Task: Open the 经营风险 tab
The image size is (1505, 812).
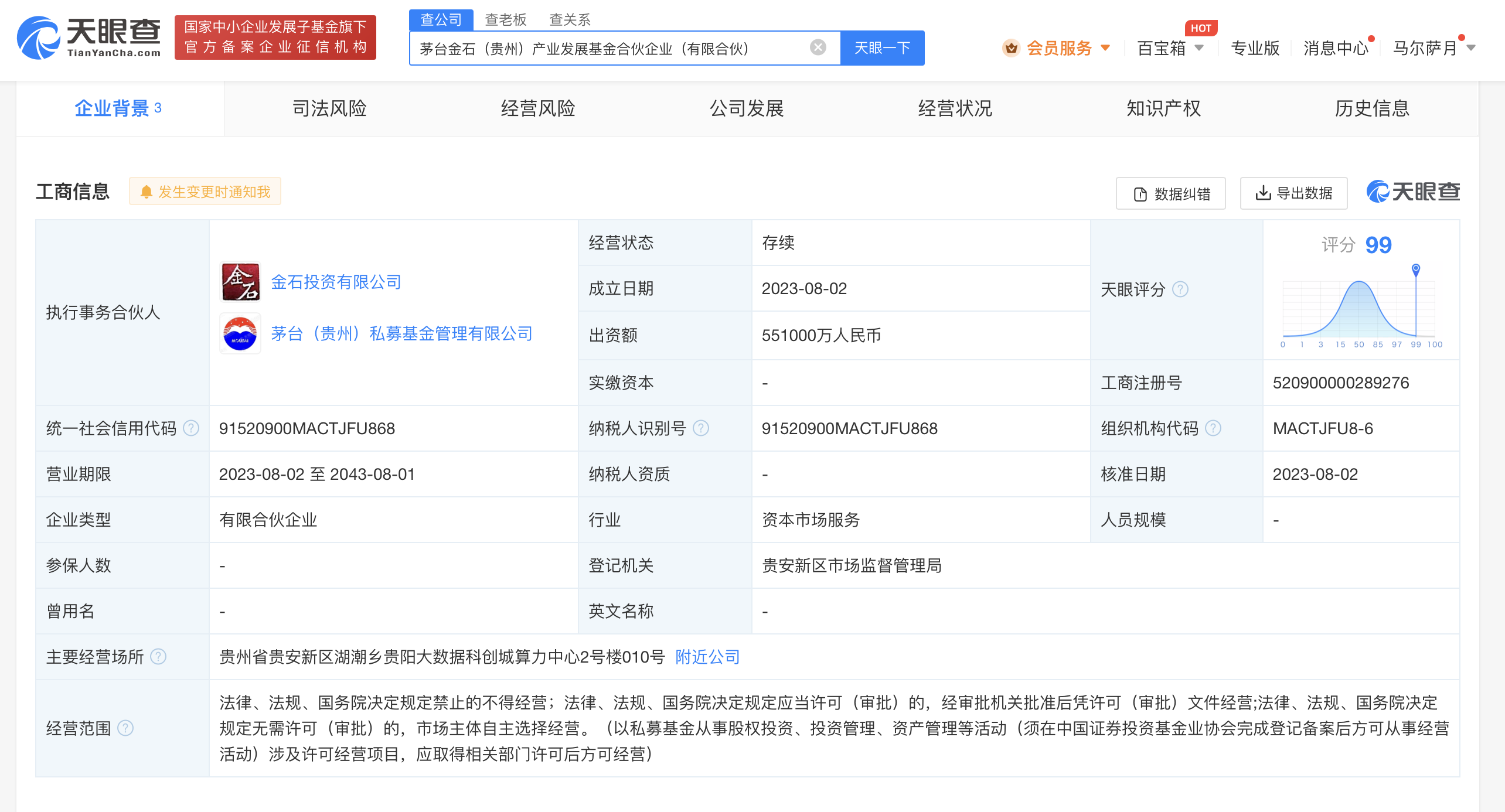Action: click(538, 108)
